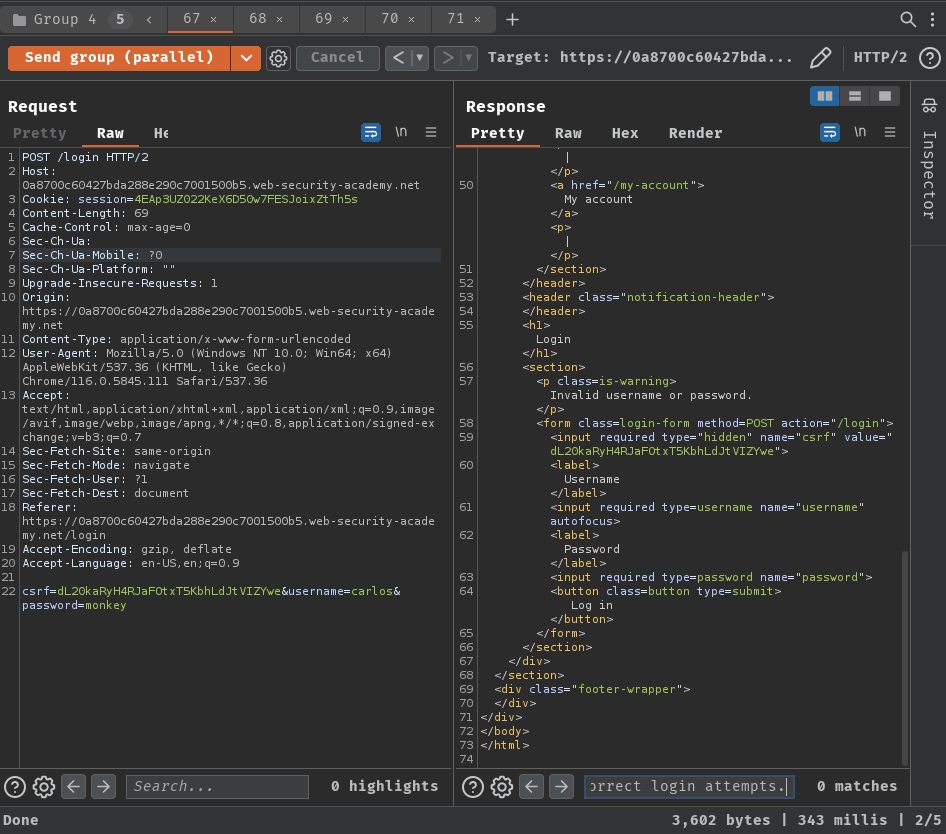Expand the Send group options dropdown
Screen dimensions: 946x834
click(x=246, y=58)
